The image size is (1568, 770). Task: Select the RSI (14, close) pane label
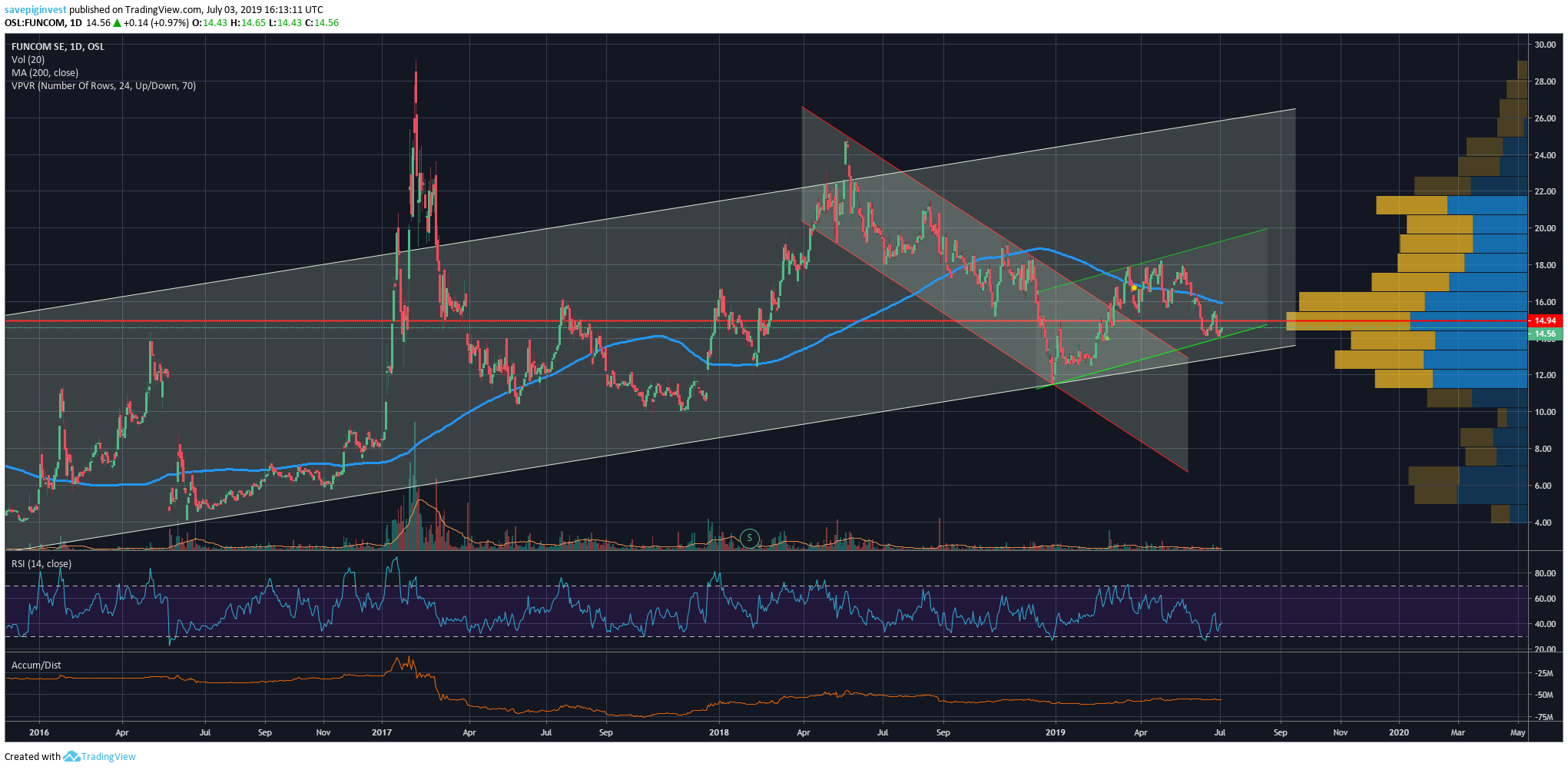(41, 564)
